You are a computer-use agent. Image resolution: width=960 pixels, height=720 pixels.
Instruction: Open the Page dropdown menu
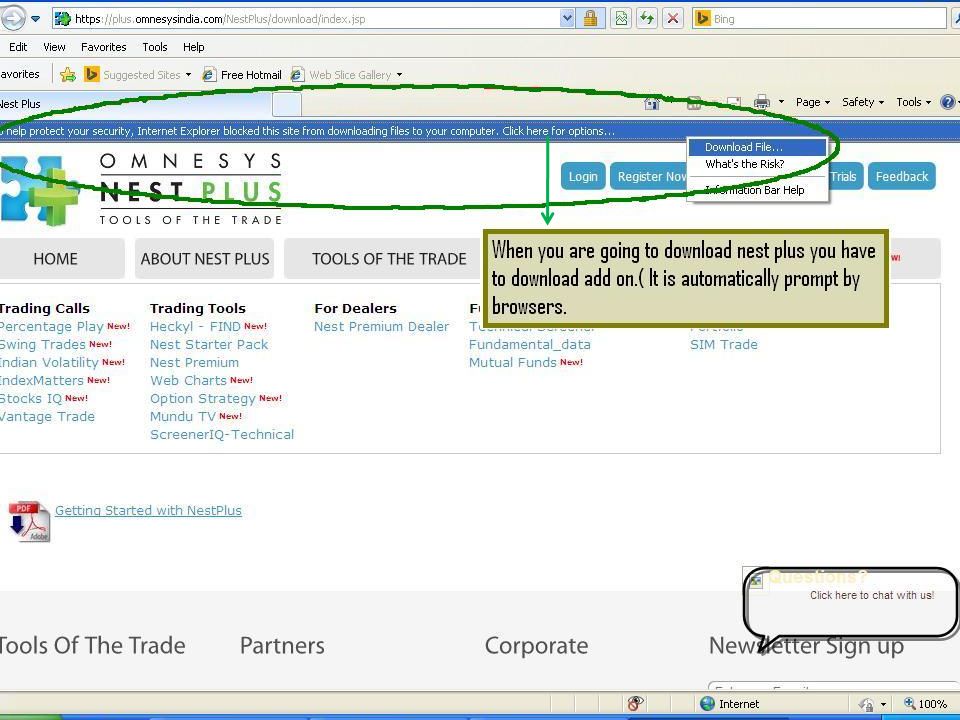pos(812,102)
